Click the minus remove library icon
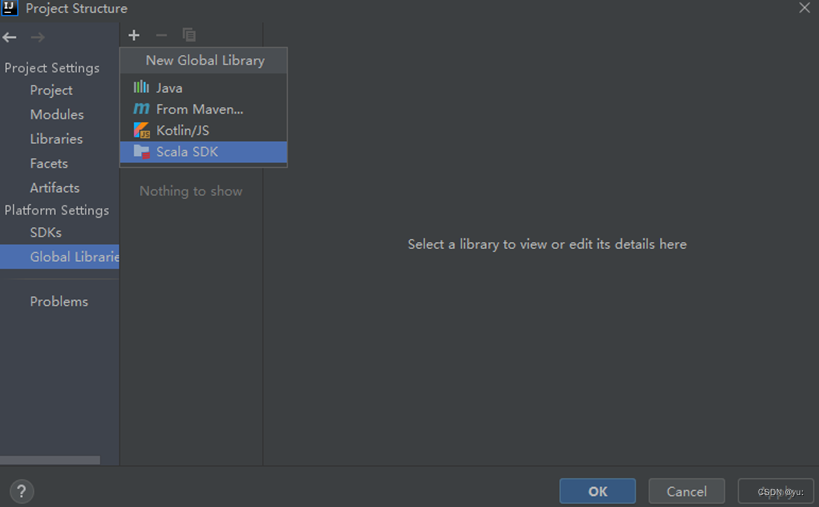 pos(161,35)
